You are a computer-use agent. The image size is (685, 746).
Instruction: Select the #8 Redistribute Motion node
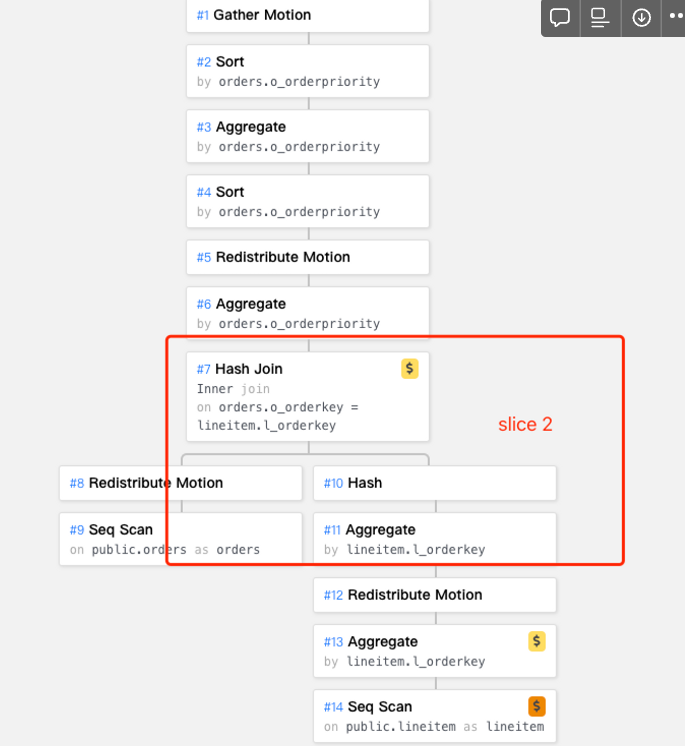coord(181,483)
